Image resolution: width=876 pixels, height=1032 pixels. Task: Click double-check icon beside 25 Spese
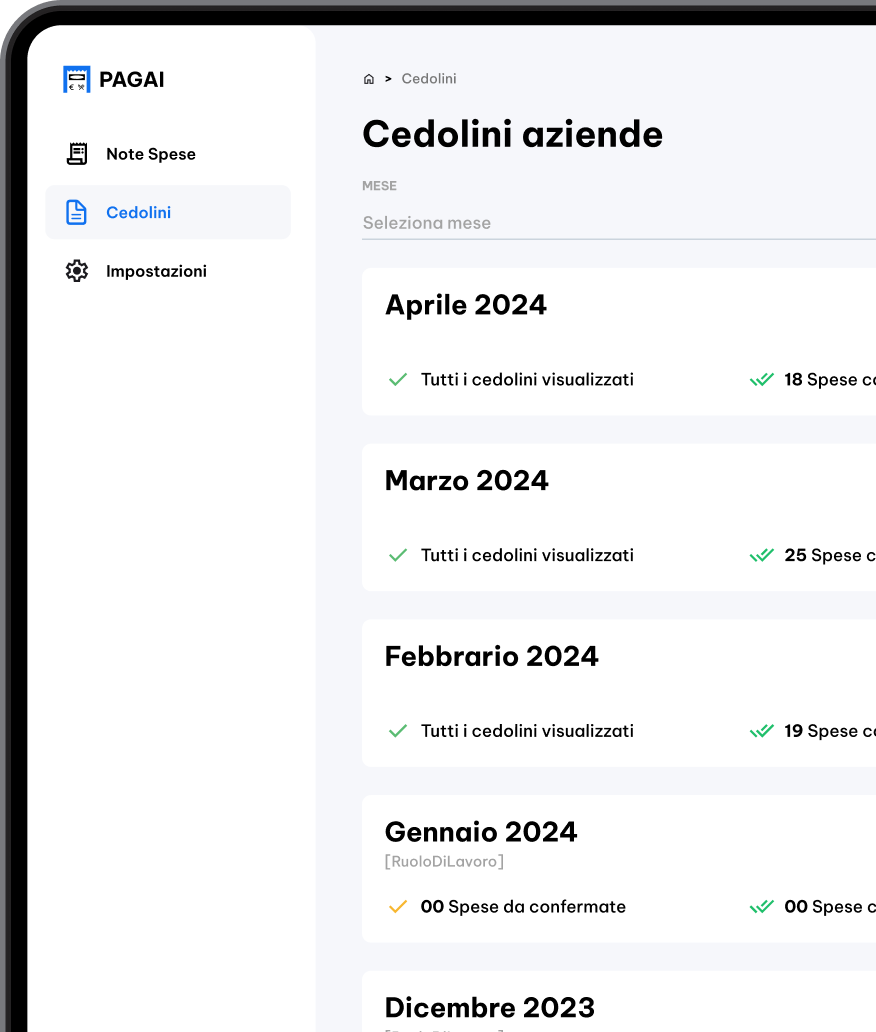click(x=761, y=555)
